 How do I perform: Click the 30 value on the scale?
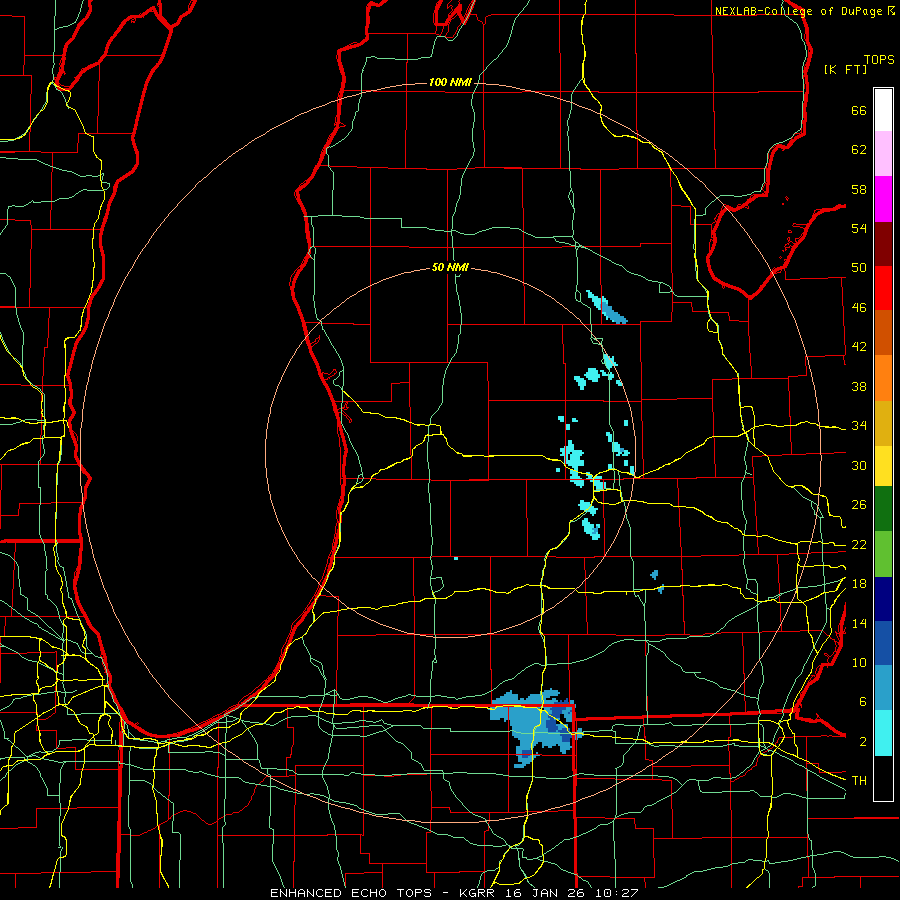[859, 465]
